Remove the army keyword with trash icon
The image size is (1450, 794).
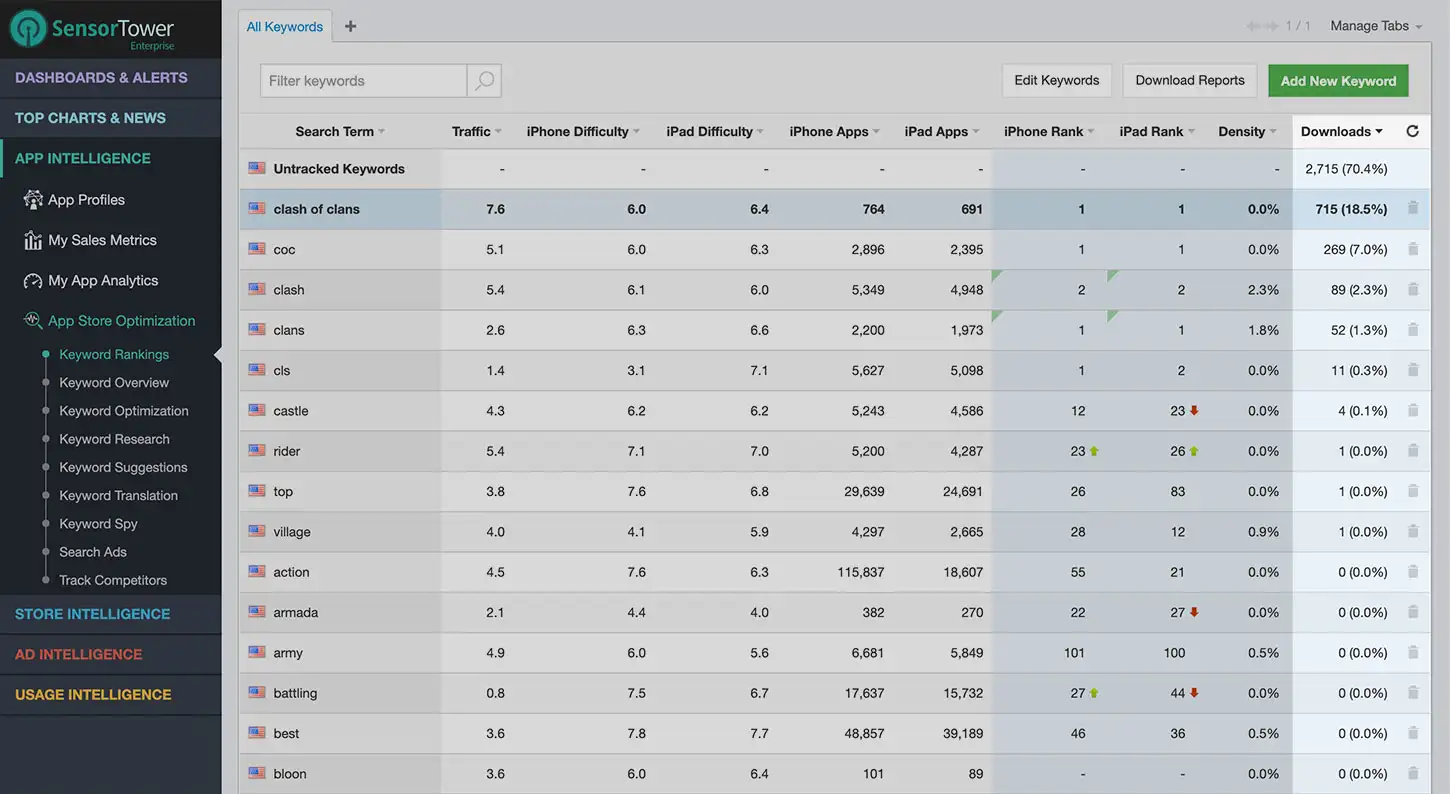click(1413, 652)
